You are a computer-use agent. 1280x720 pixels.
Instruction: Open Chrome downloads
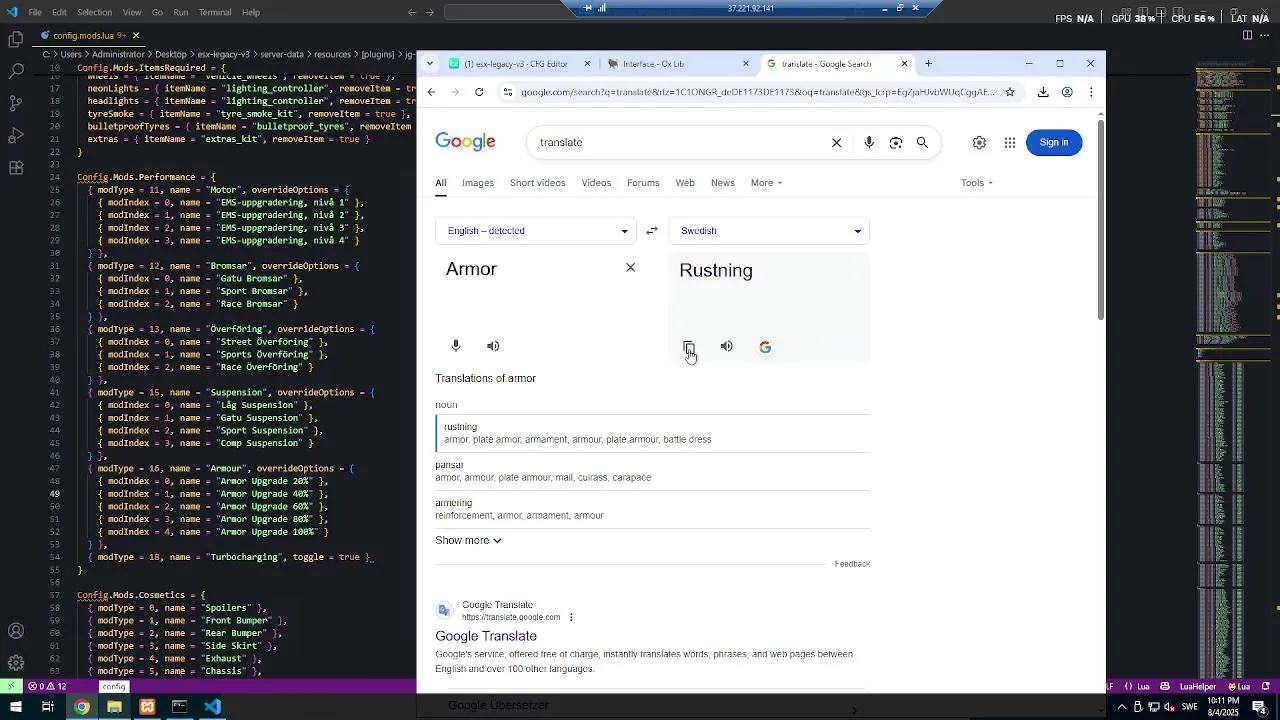click(1043, 92)
